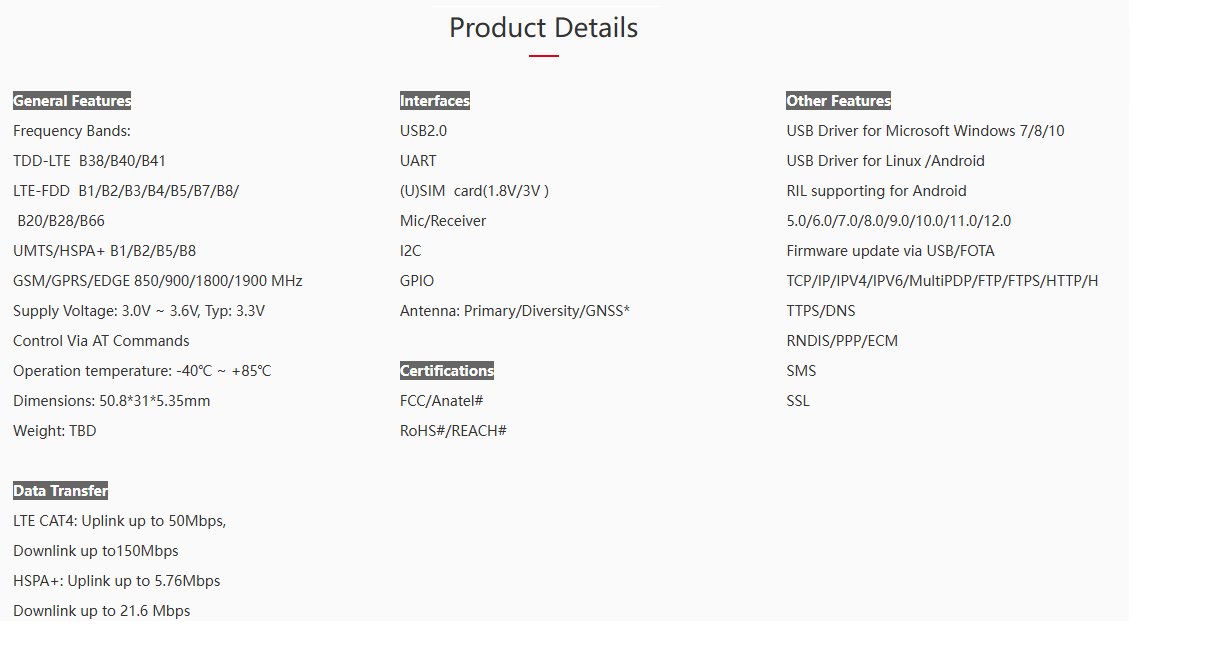This screenshot has height=647, width=1217.
Task: Select the LTE CAT4 uplink speed line
Action: coord(120,521)
